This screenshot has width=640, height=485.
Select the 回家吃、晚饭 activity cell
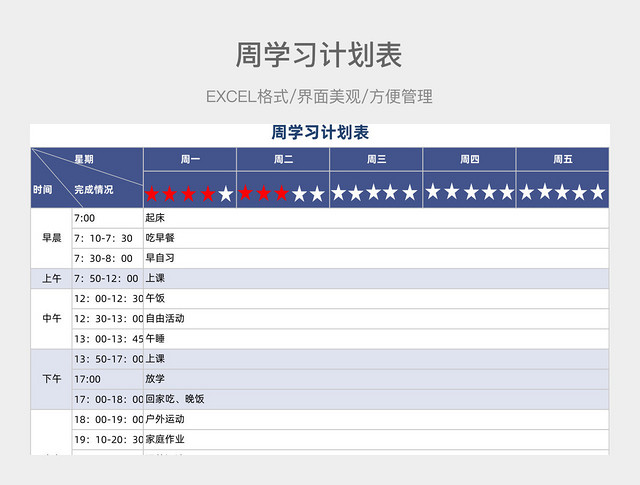pyautogui.click(x=376, y=399)
